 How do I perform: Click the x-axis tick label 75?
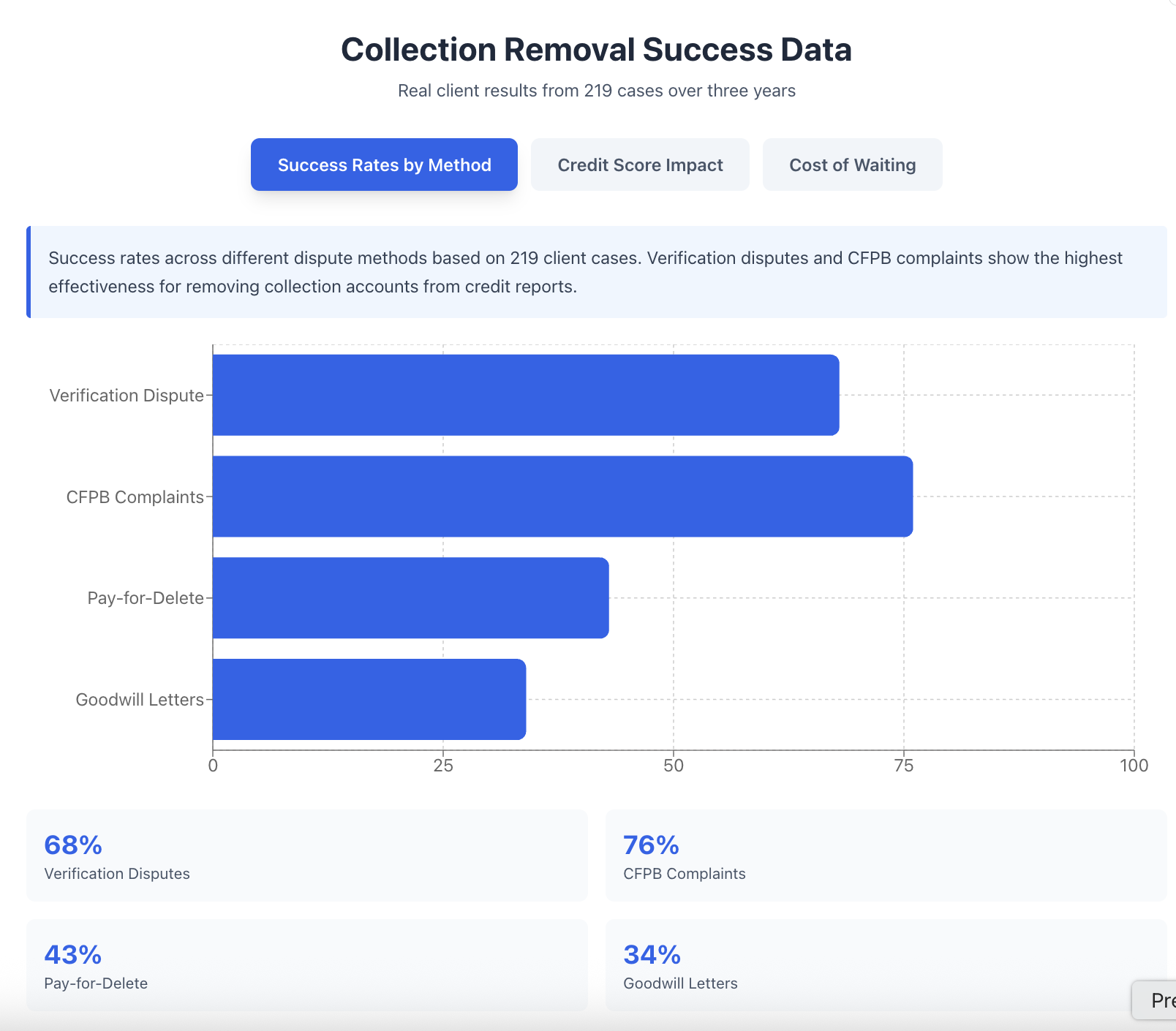(x=904, y=766)
